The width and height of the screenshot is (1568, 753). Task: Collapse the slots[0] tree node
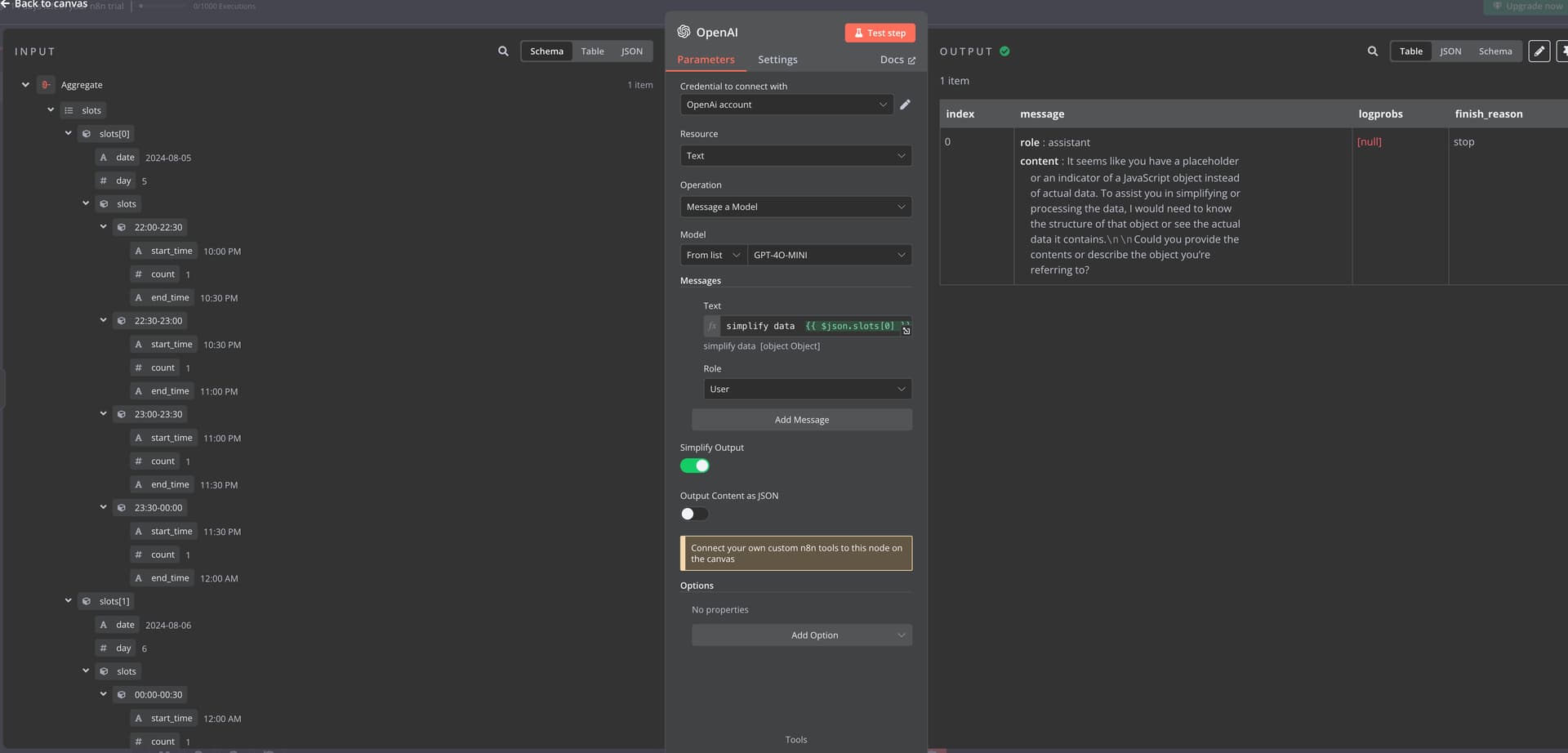point(69,133)
